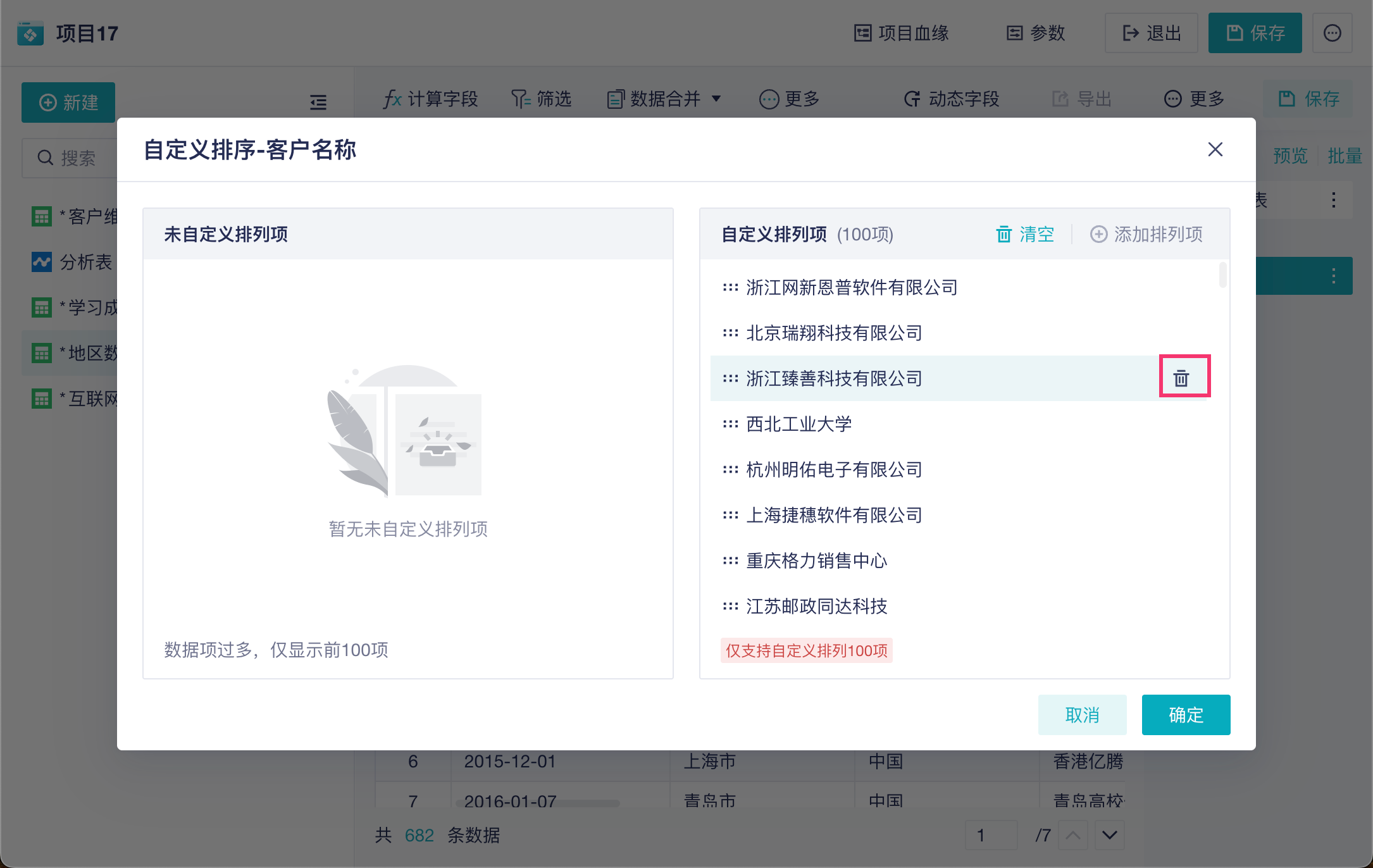Click drag handle of 浙江网新恩普软件有限公司
Screen dimensions: 1373x868
(x=730, y=287)
